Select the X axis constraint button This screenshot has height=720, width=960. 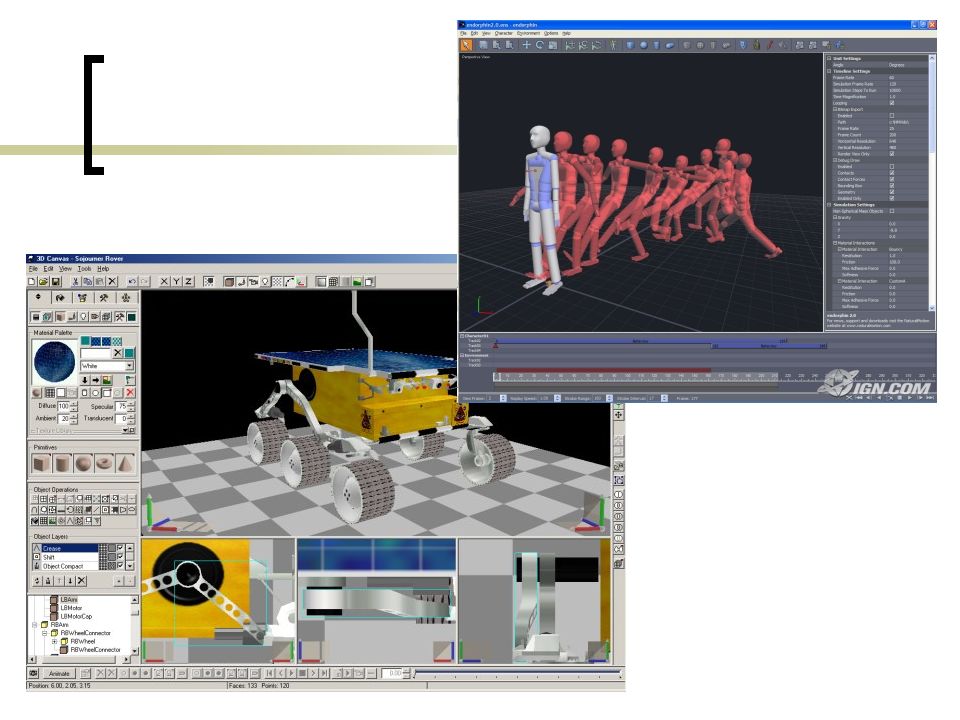(164, 282)
